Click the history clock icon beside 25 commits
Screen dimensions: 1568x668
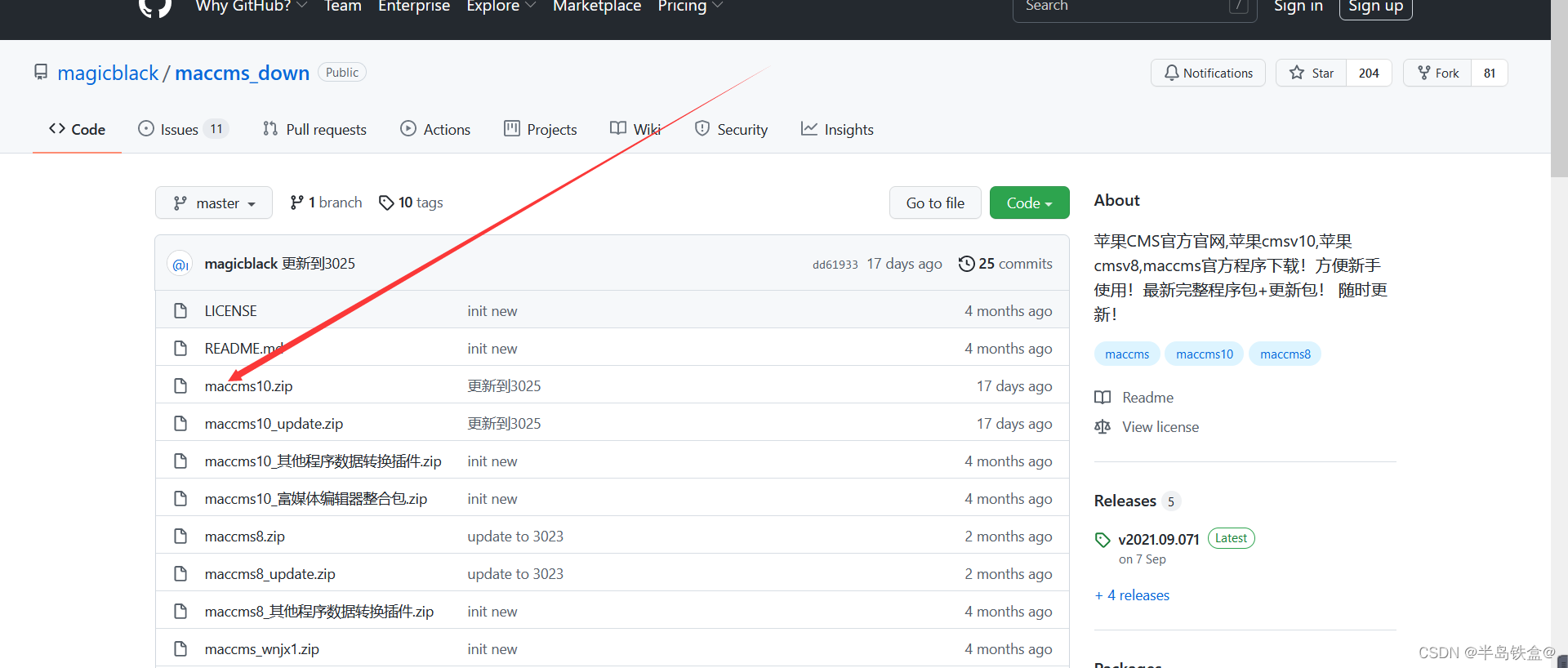click(967, 264)
